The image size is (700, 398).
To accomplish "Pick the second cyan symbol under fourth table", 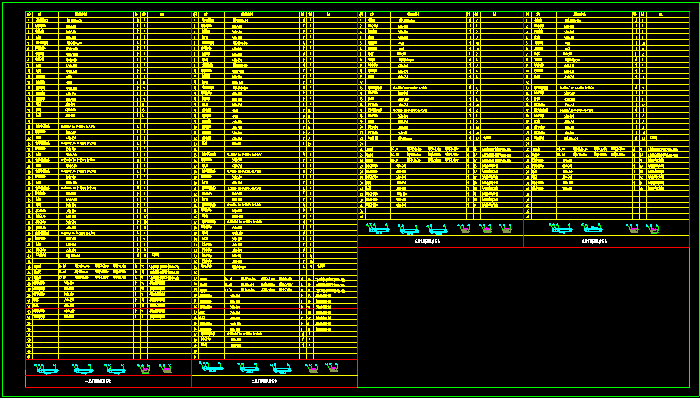I will tap(592, 228).
